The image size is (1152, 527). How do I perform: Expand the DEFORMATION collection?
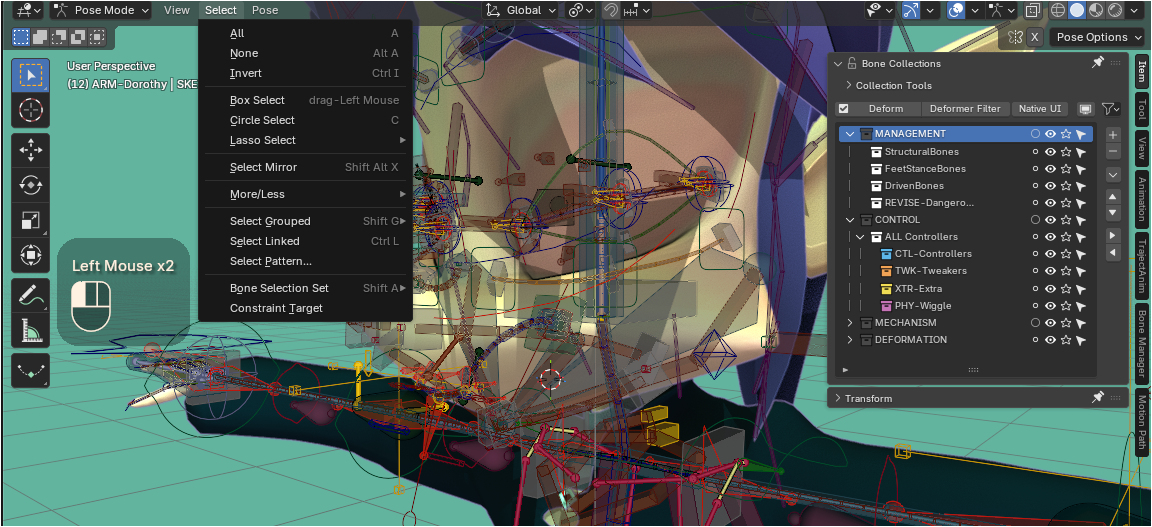click(x=850, y=340)
